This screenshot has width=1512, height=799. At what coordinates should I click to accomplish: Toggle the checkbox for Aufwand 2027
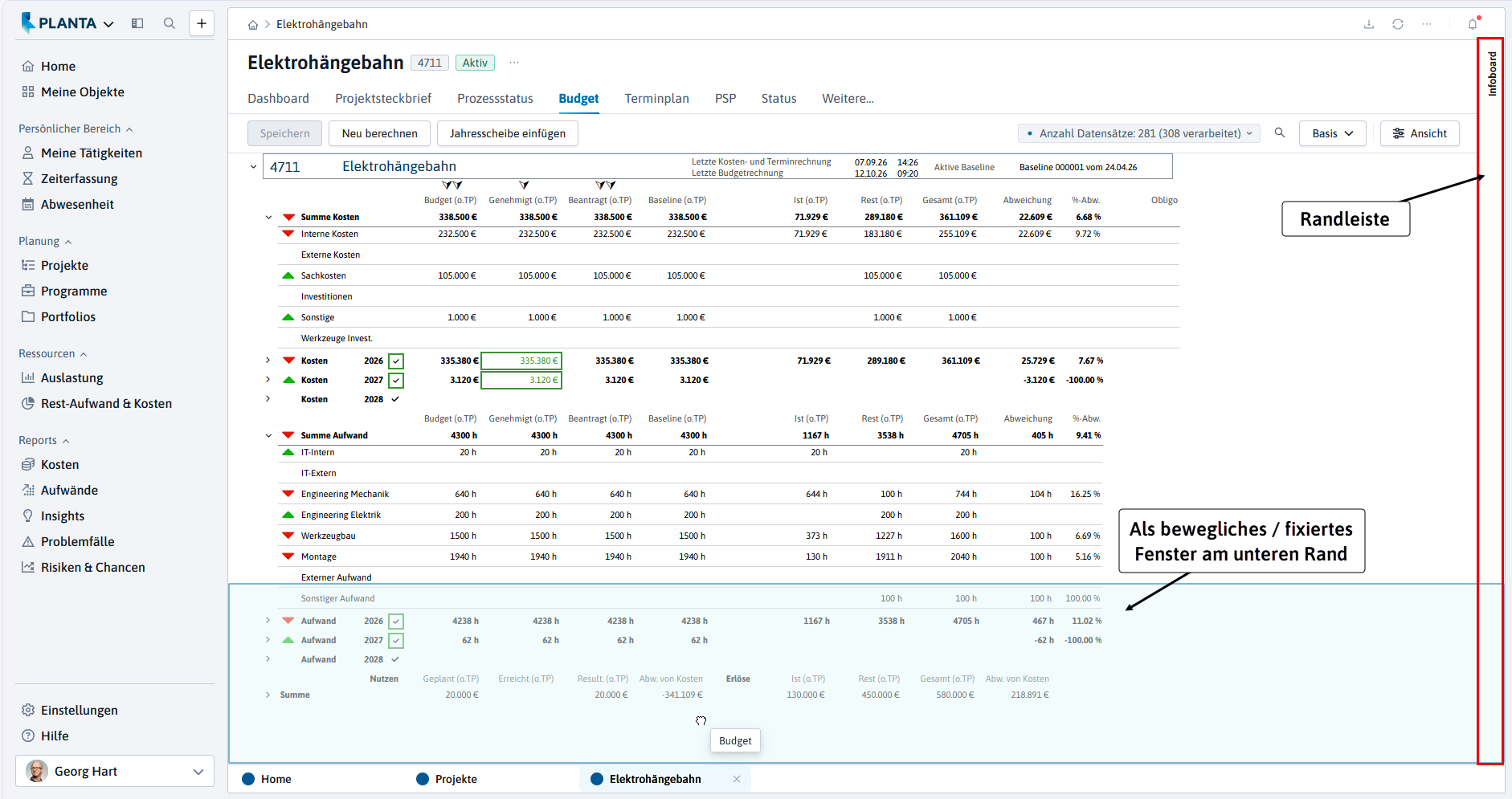[x=396, y=641]
